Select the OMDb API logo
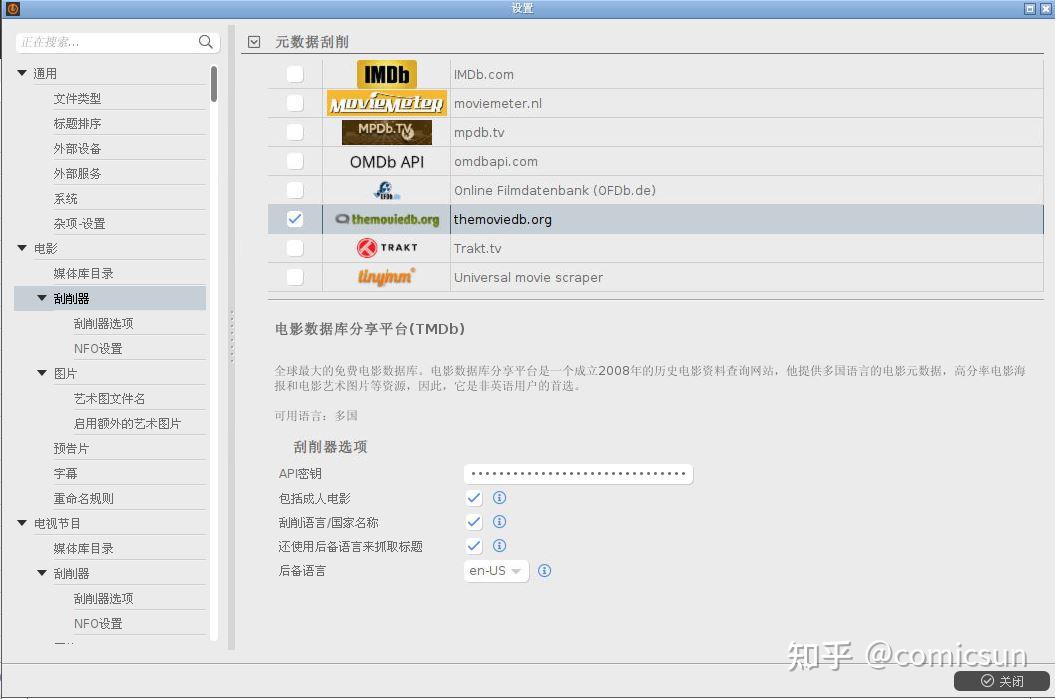This screenshot has width=1055, height=699. coord(386,161)
